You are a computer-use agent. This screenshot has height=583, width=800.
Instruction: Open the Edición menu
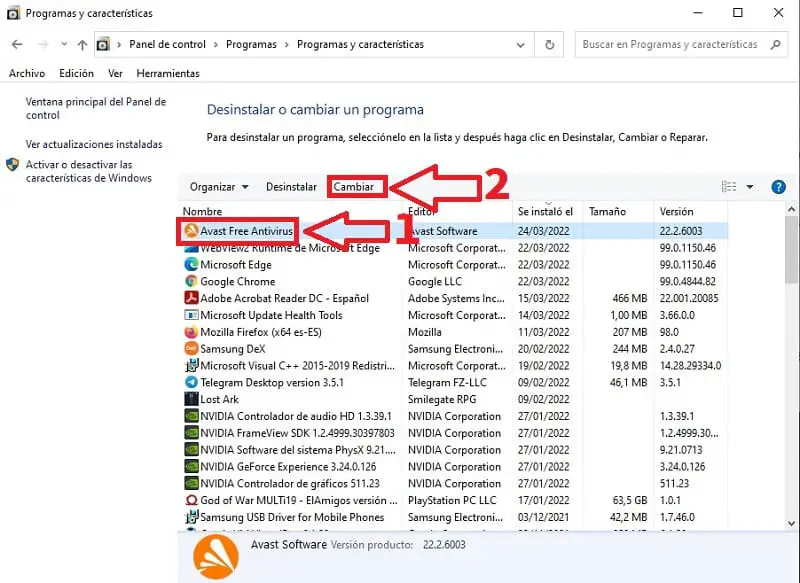(x=77, y=73)
